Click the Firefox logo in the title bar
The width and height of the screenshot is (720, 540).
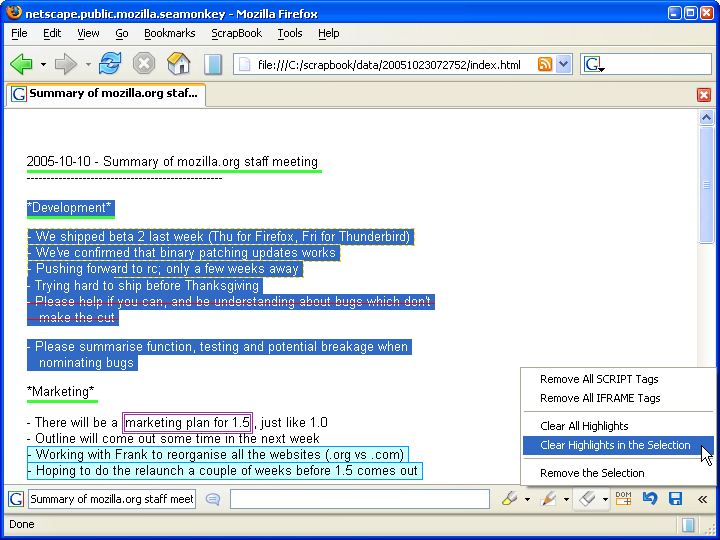pos(13,13)
